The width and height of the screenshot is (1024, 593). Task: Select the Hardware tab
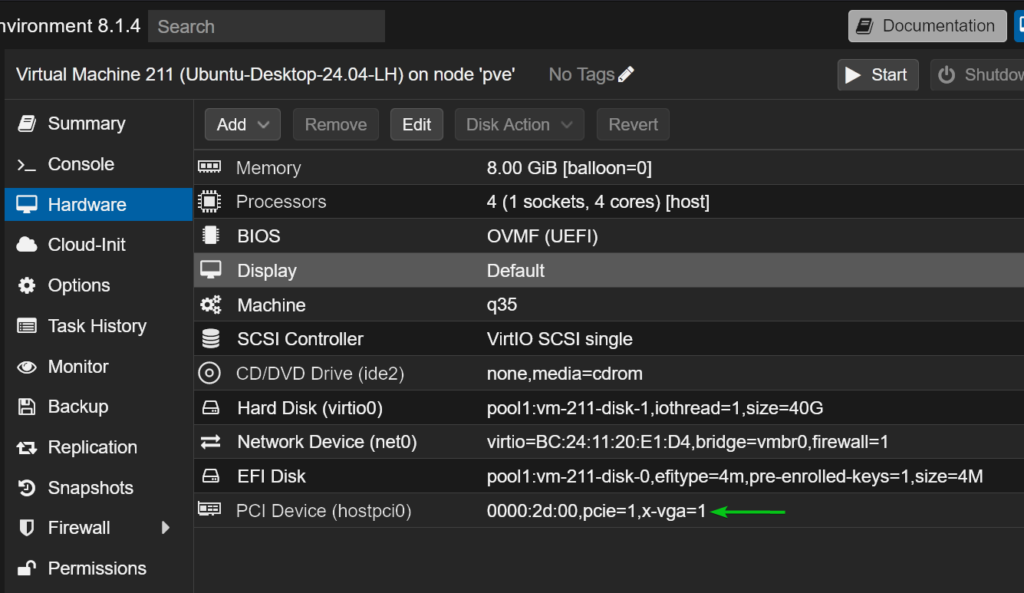(99, 204)
